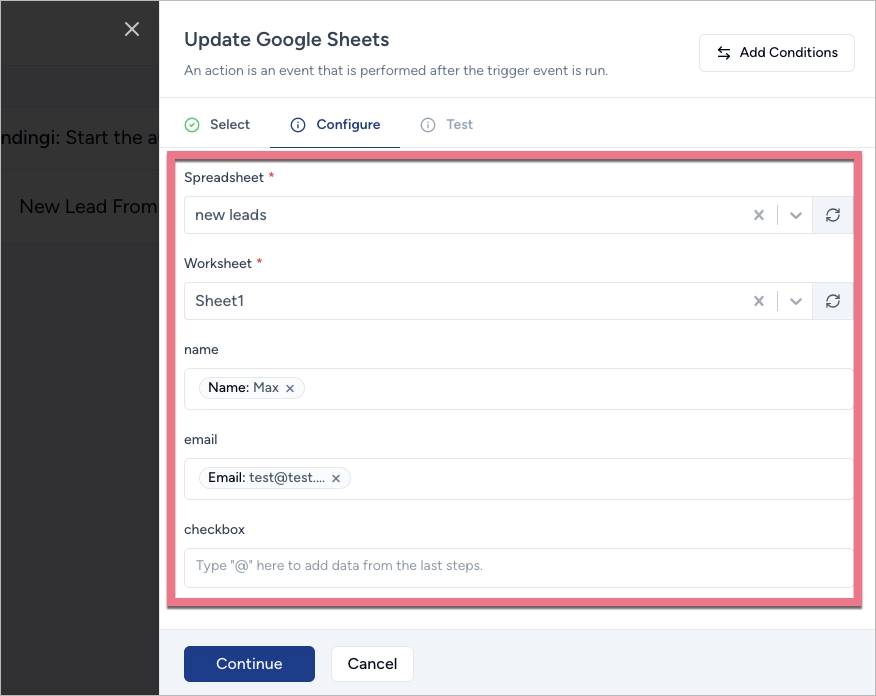Expand the Worksheet dropdown chevron

(x=796, y=301)
